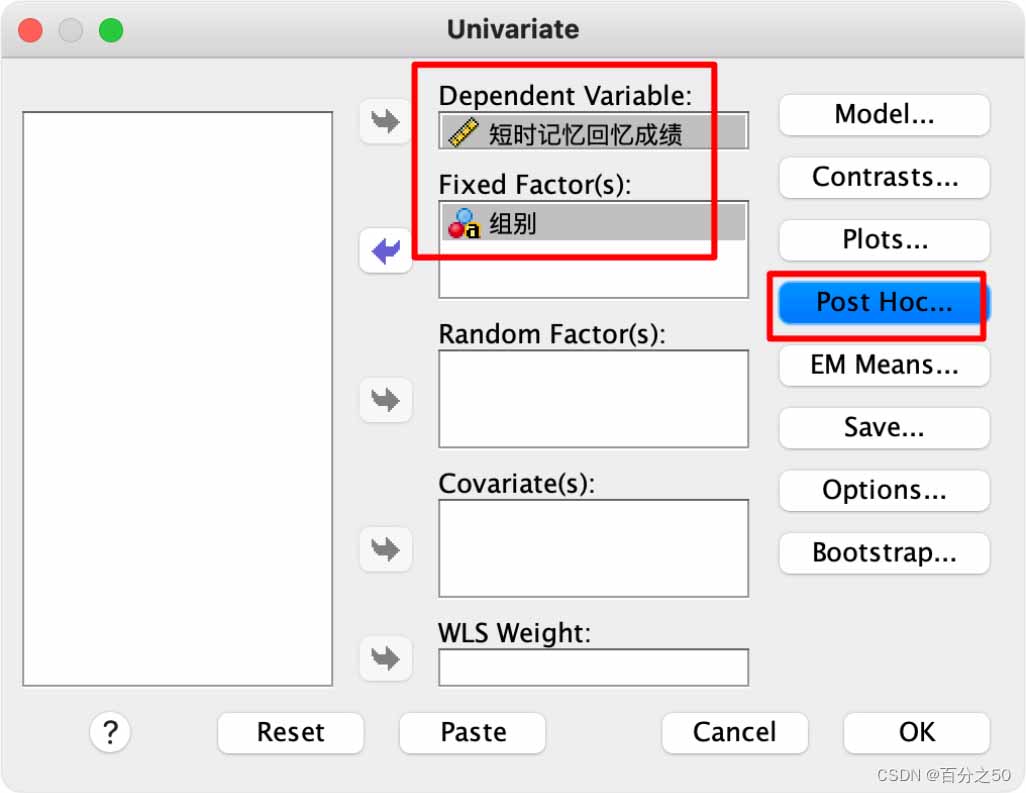This screenshot has height=793, width=1026.
Task: Open the Contrasts... settings
Action: 884,177
